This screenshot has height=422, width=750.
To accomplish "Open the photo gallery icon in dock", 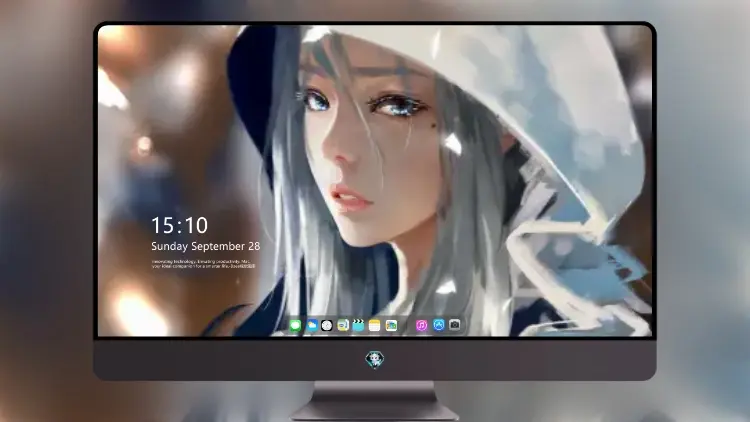I will click(x=391, y=326).
